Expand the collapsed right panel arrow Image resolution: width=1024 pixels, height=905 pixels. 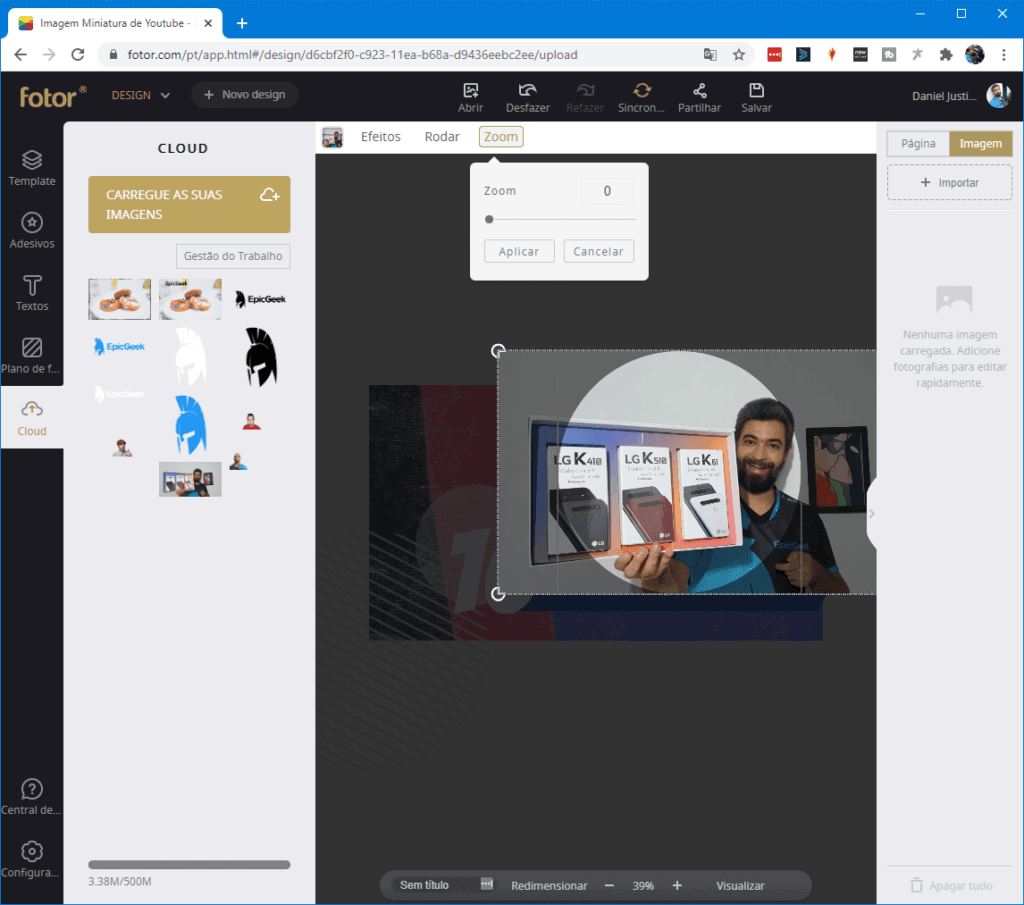(x=871, y=513)
